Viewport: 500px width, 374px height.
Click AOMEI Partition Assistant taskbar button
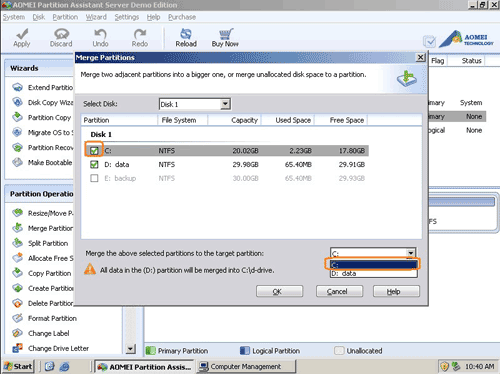point(145,366)
